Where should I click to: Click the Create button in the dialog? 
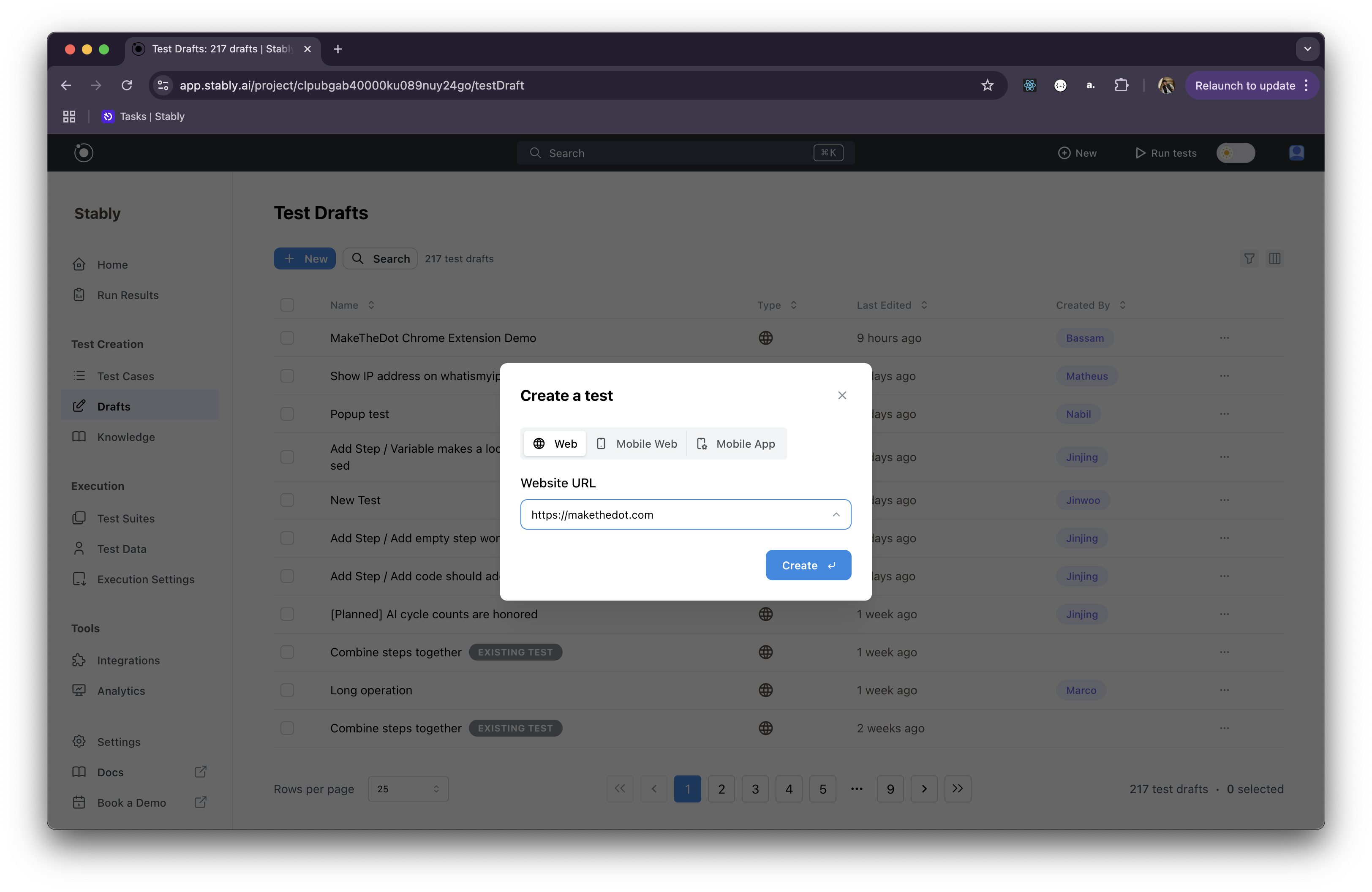[x=808, y=565]
